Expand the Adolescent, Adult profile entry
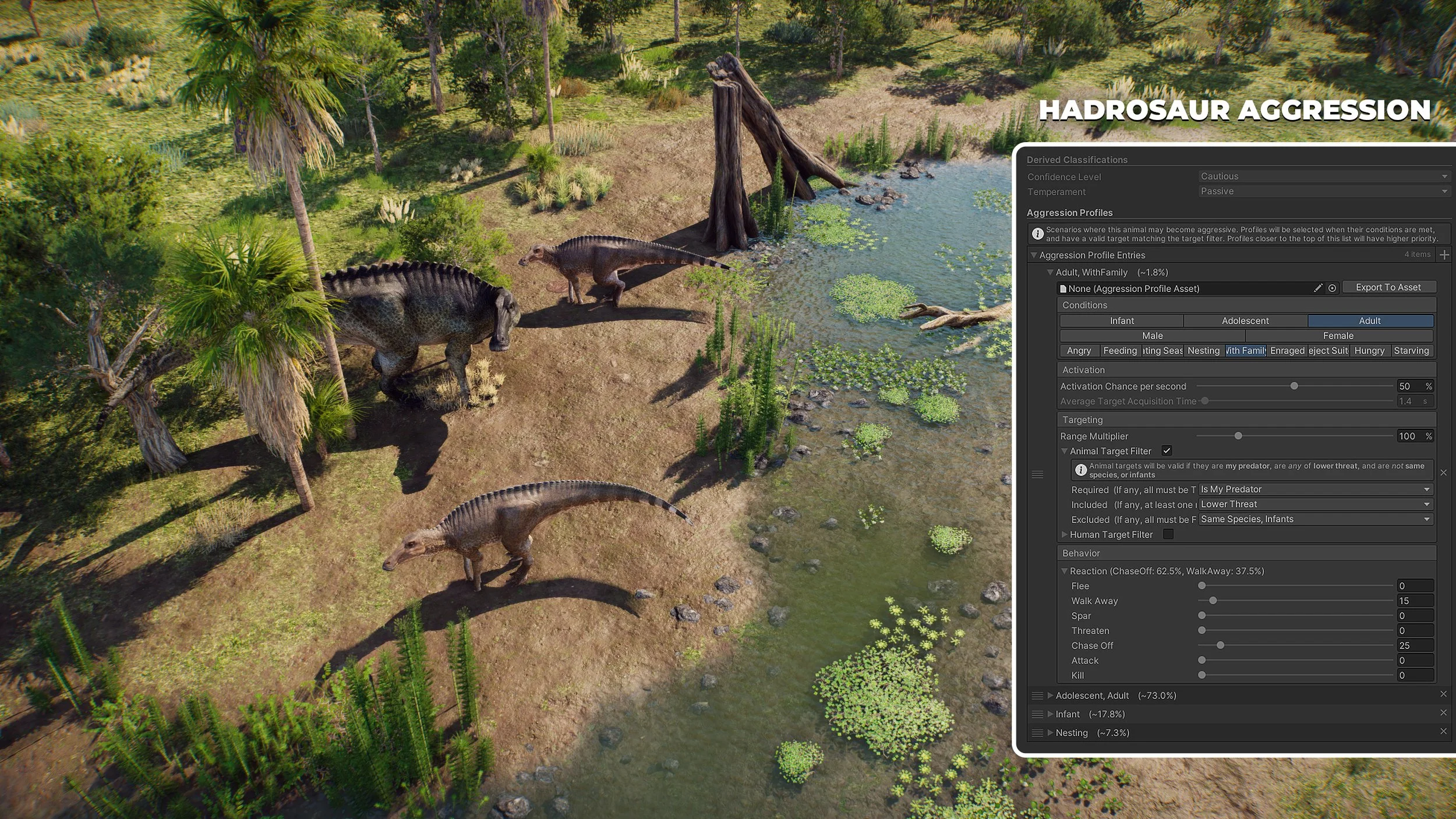This screenshot has height=819, width=1456. coord(1051,696)
